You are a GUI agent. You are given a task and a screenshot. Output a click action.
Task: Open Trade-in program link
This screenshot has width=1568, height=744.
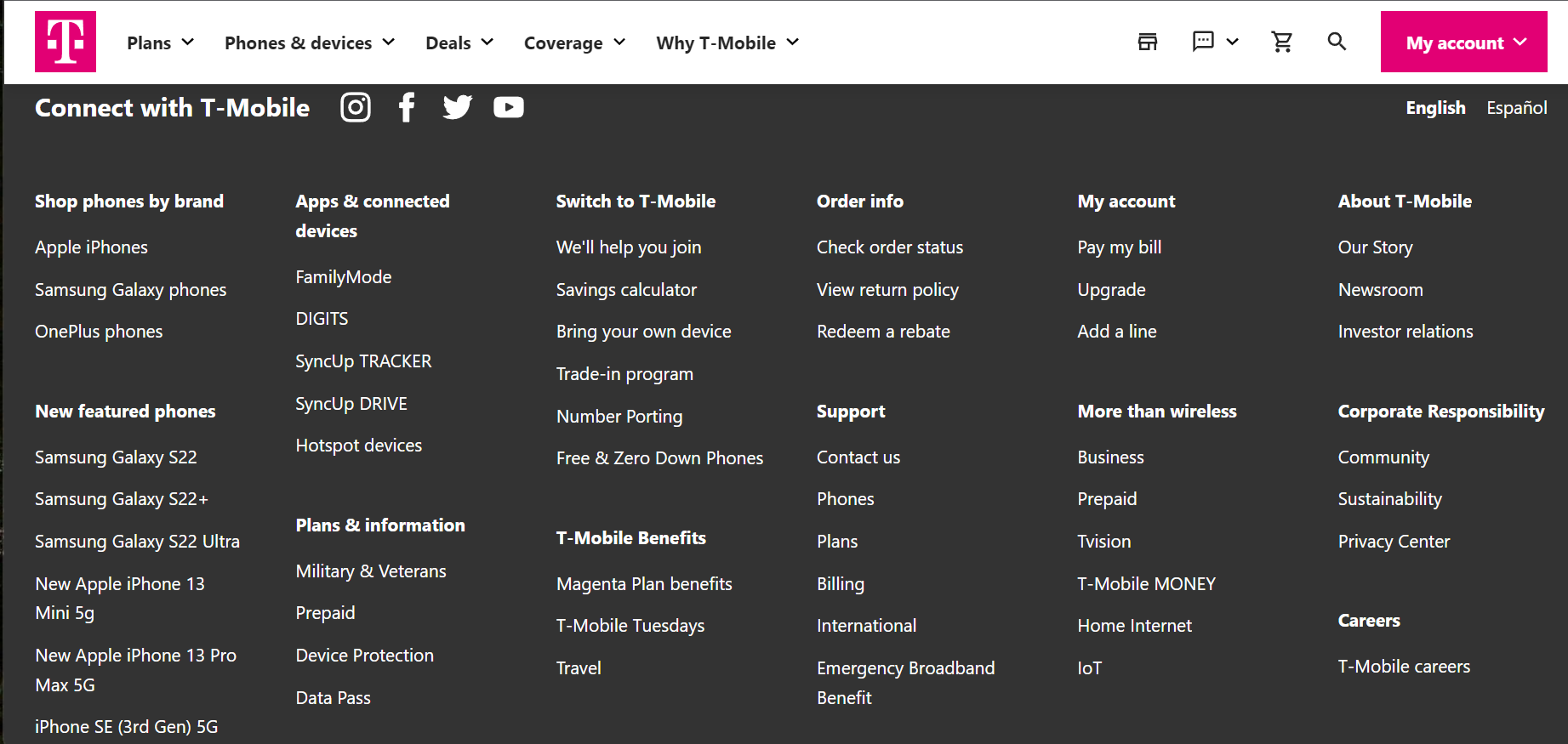(x=624, y=374)
